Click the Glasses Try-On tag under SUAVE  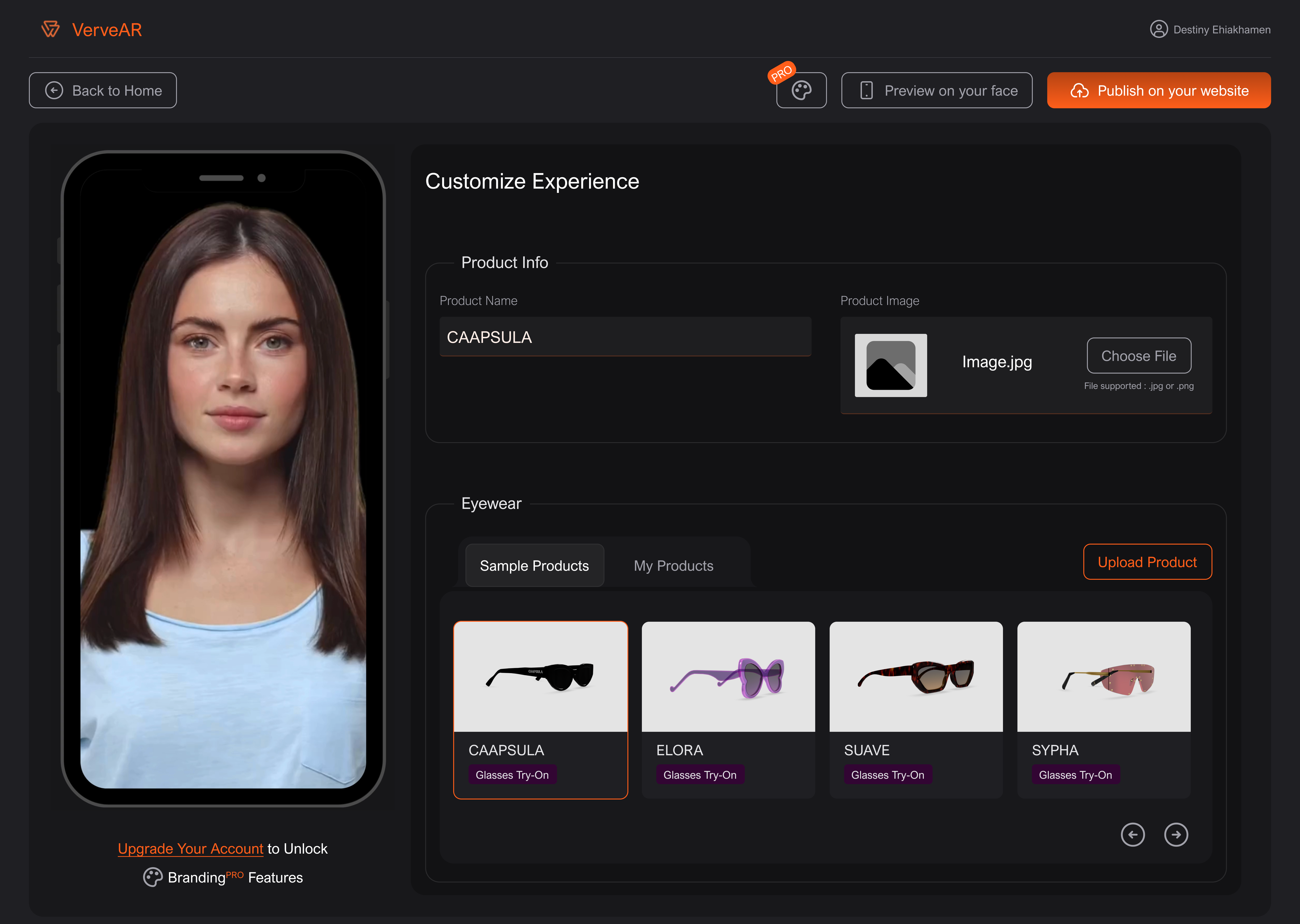pyautogui.click(x=888, y=775)
